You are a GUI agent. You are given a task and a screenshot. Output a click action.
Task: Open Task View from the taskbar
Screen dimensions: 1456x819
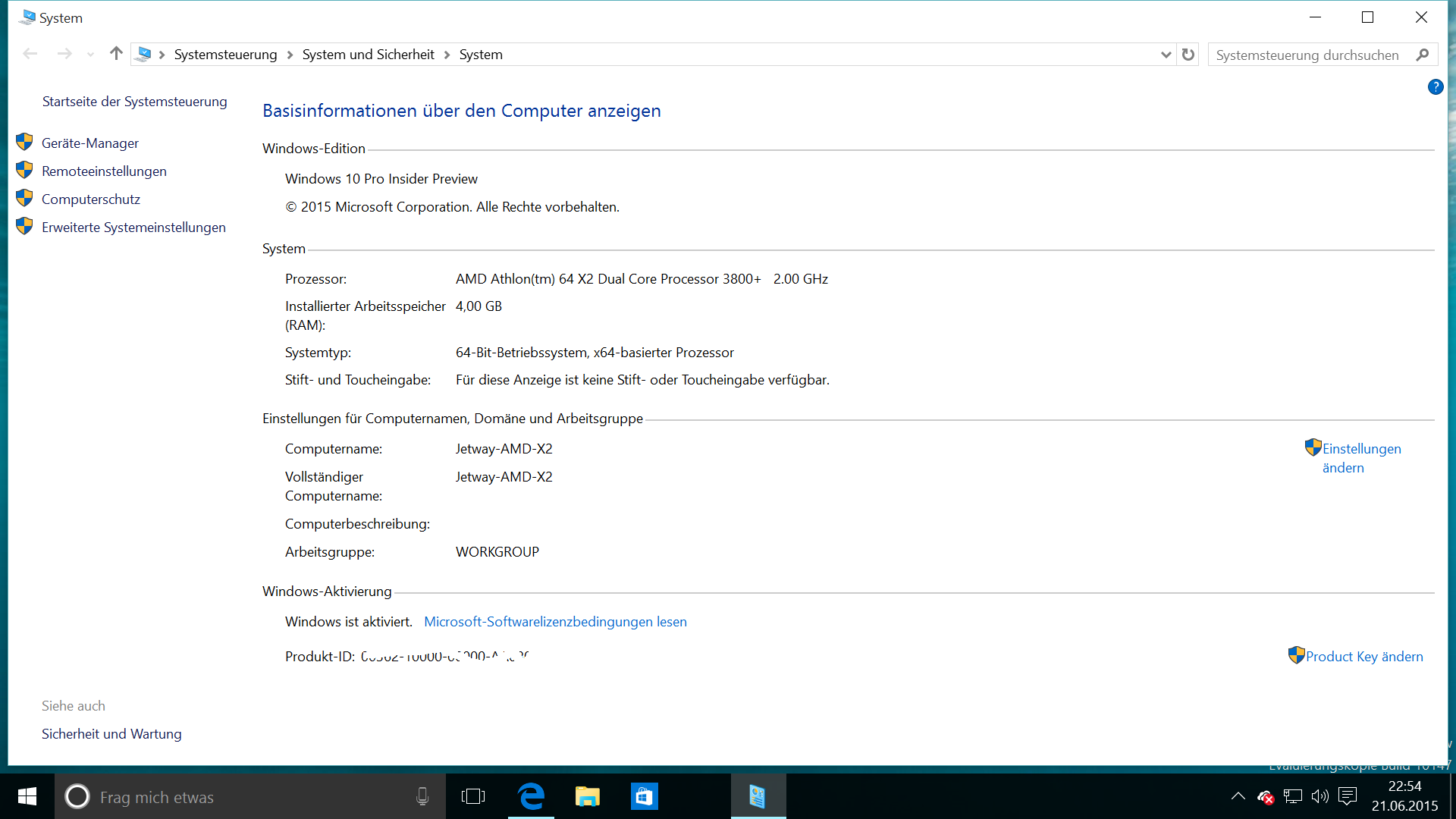[473, 796]
